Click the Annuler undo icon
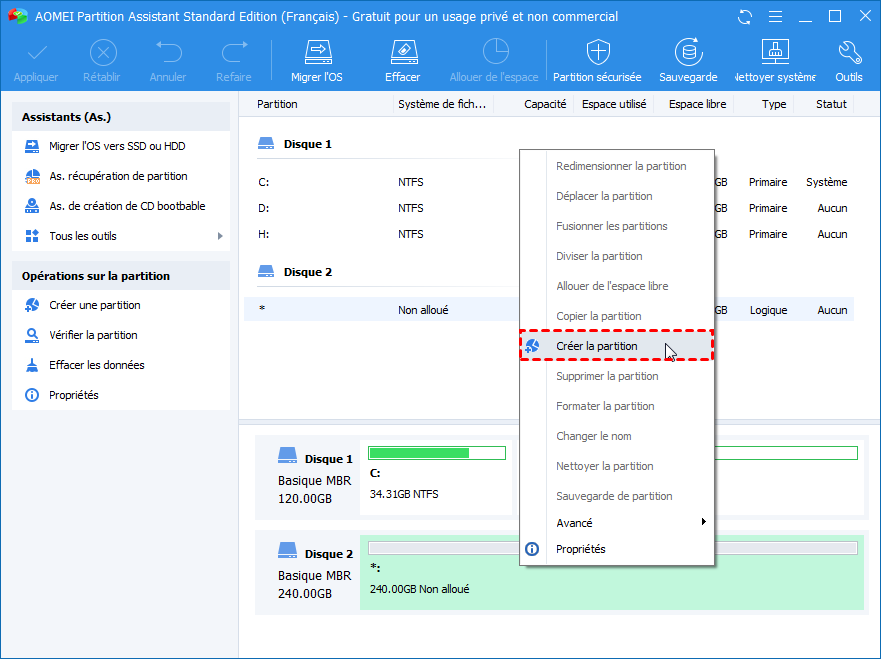 click(x=169, y=52)
